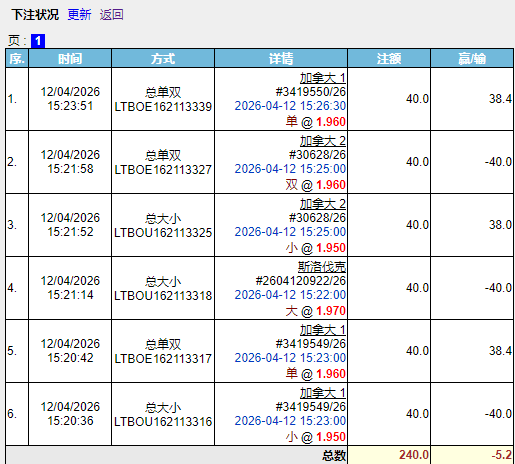Click stake 40.0 in row 1

click(417, 99)
